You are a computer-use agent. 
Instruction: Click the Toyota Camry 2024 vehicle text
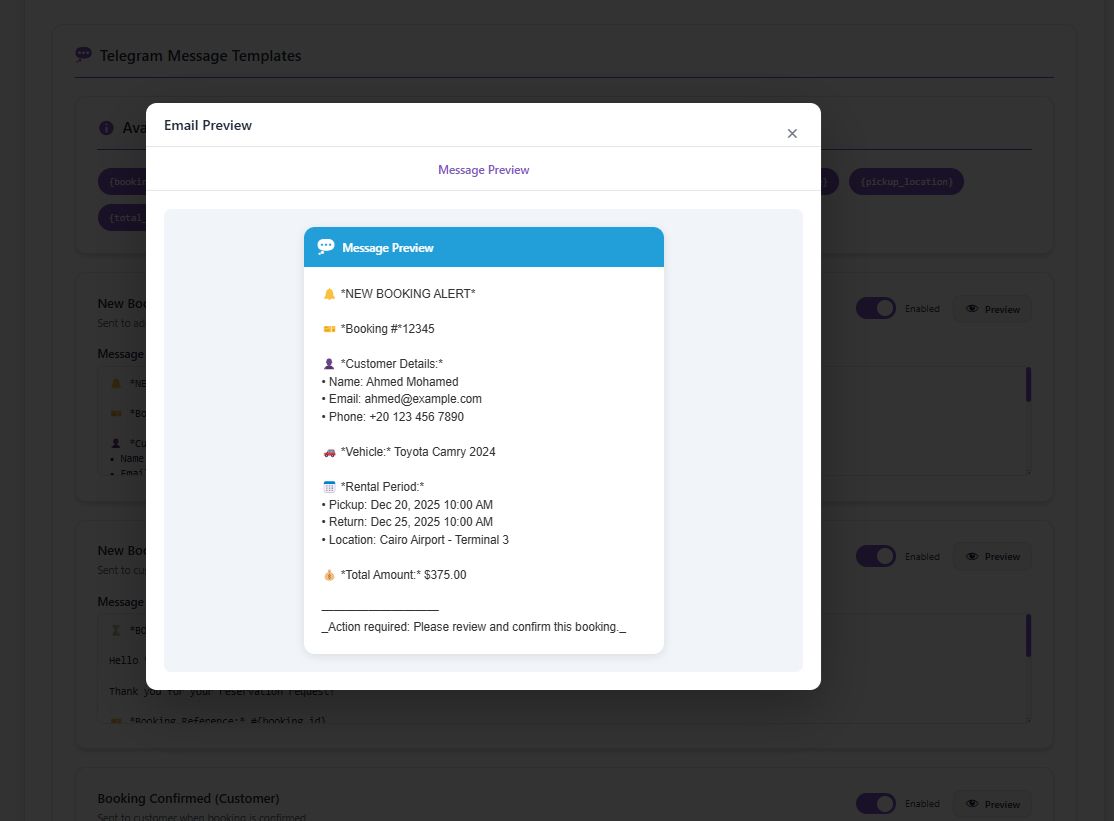tap(445, 452)
